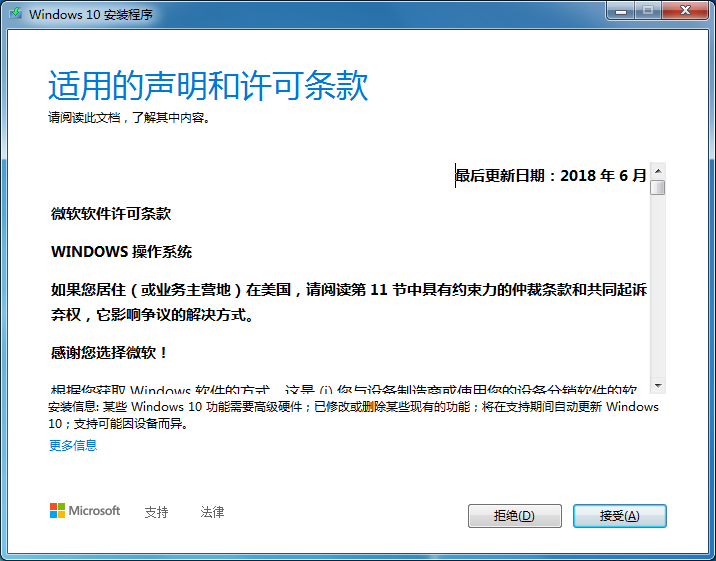Click the 拒绝(D) decline button

click(x=515, y=516)
